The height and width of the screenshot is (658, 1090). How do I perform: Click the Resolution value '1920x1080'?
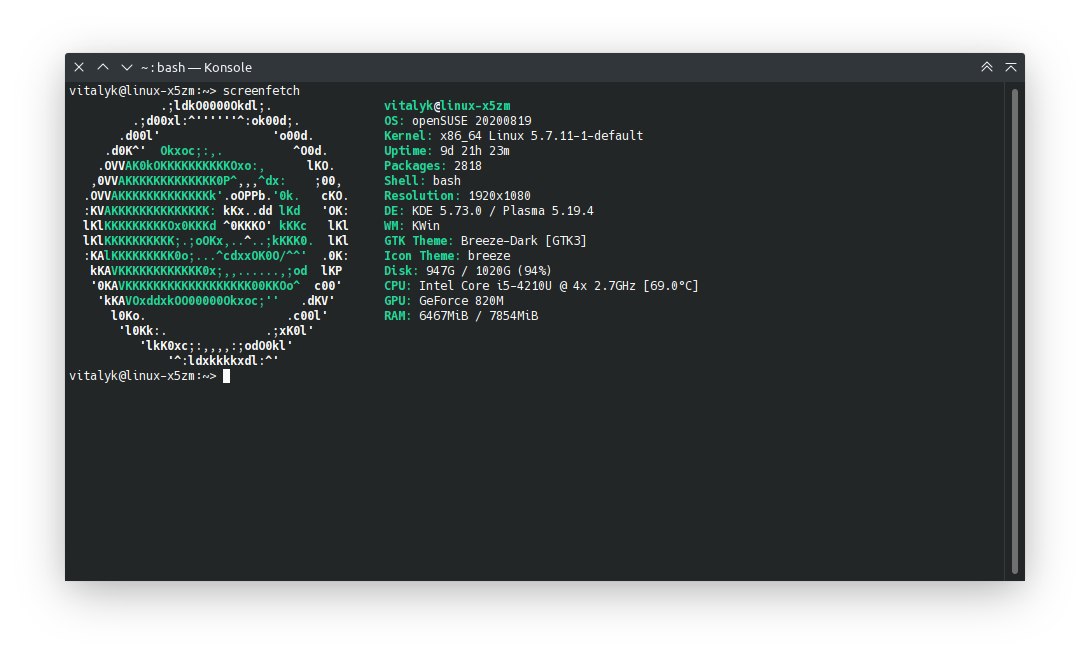tap(499, 196)
